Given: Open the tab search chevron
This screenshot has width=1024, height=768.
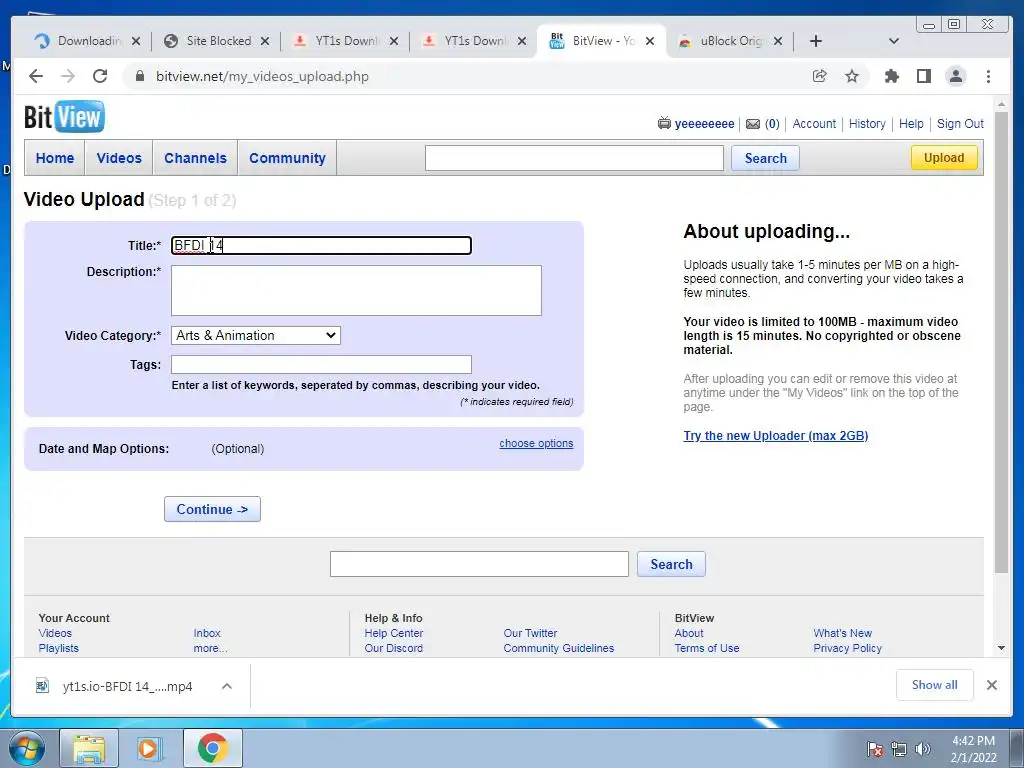Looking at the screenshot, I should tap(894, 41).
